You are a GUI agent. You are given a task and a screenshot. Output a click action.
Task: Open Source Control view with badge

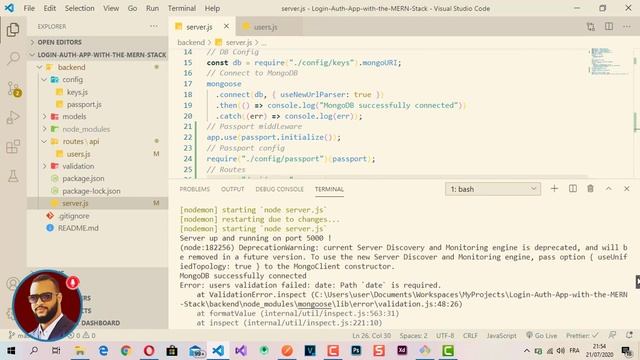coord(13,89)
